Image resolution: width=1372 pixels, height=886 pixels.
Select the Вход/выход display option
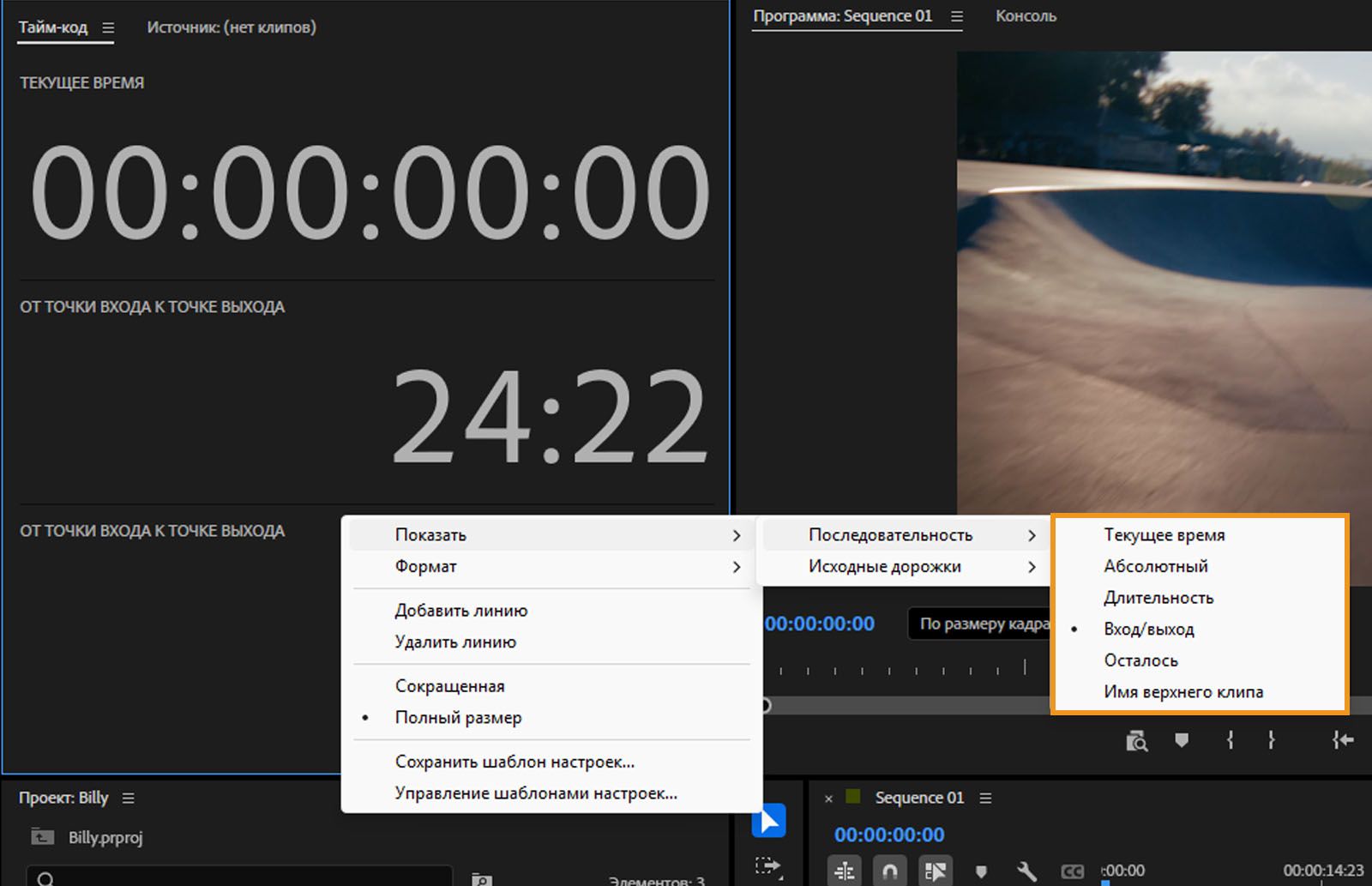tap(1200, 629)
